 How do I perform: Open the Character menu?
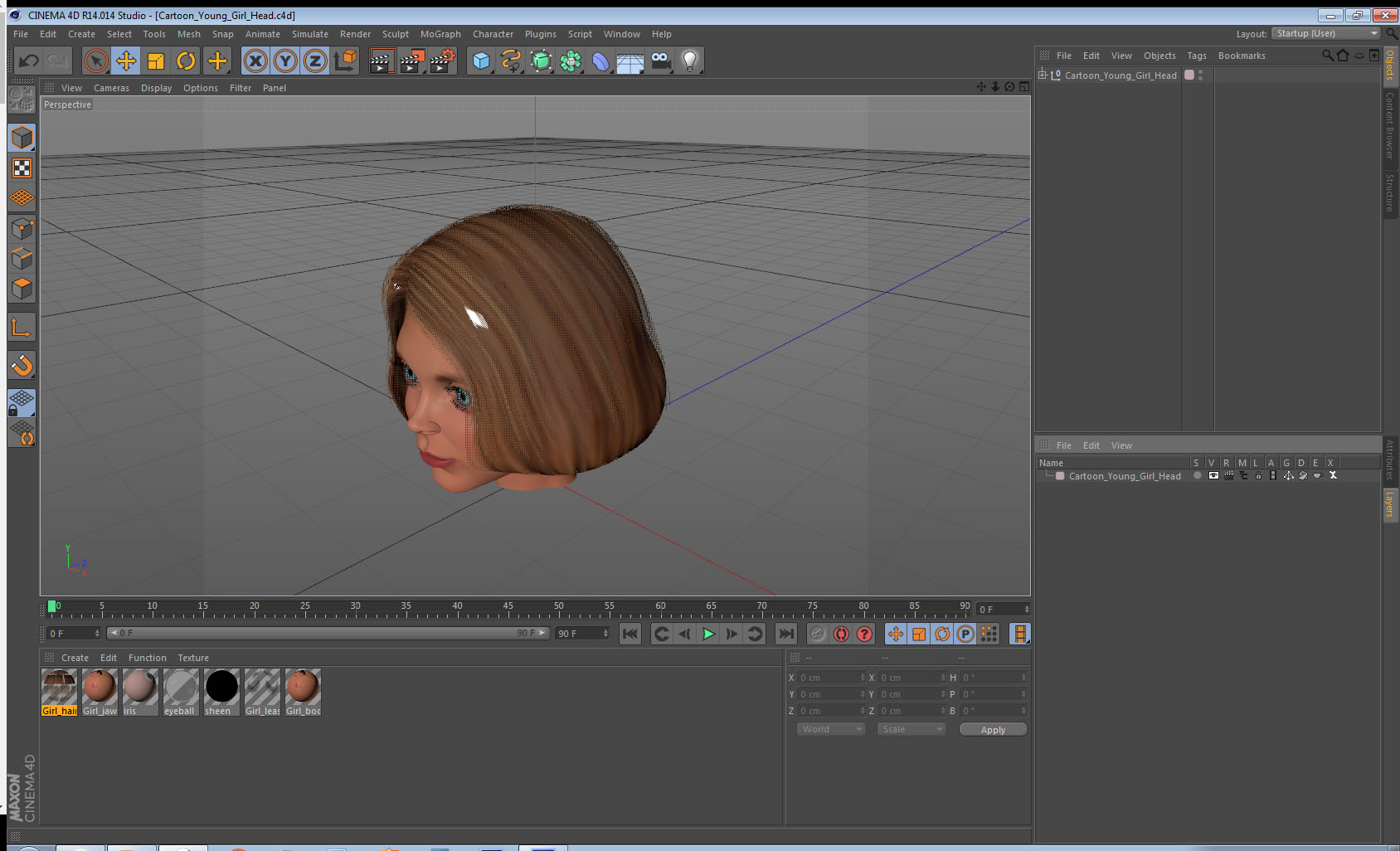tap(493, 34)
